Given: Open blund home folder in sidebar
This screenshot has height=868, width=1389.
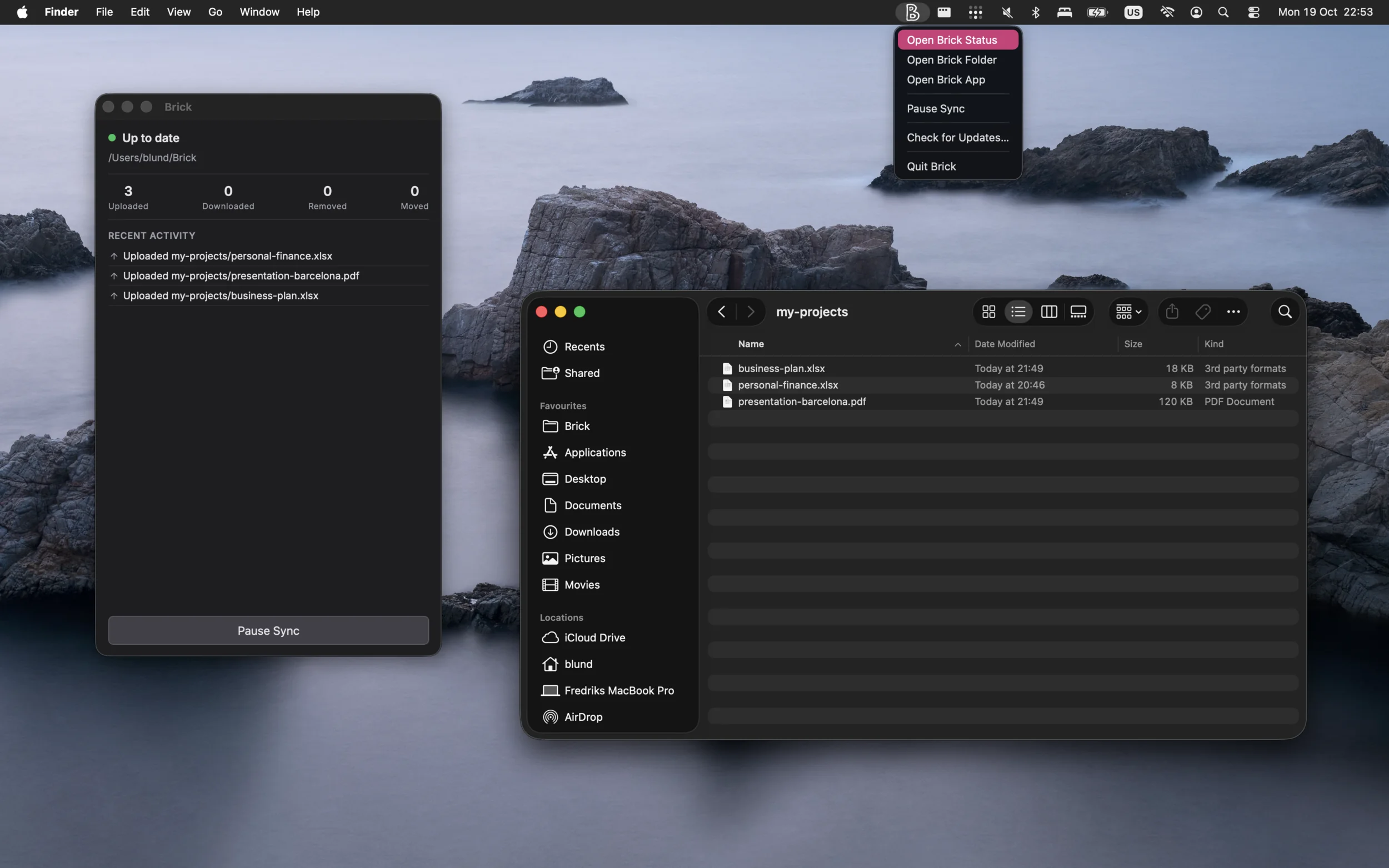Looking at the screenshot, I should (612, 664).
